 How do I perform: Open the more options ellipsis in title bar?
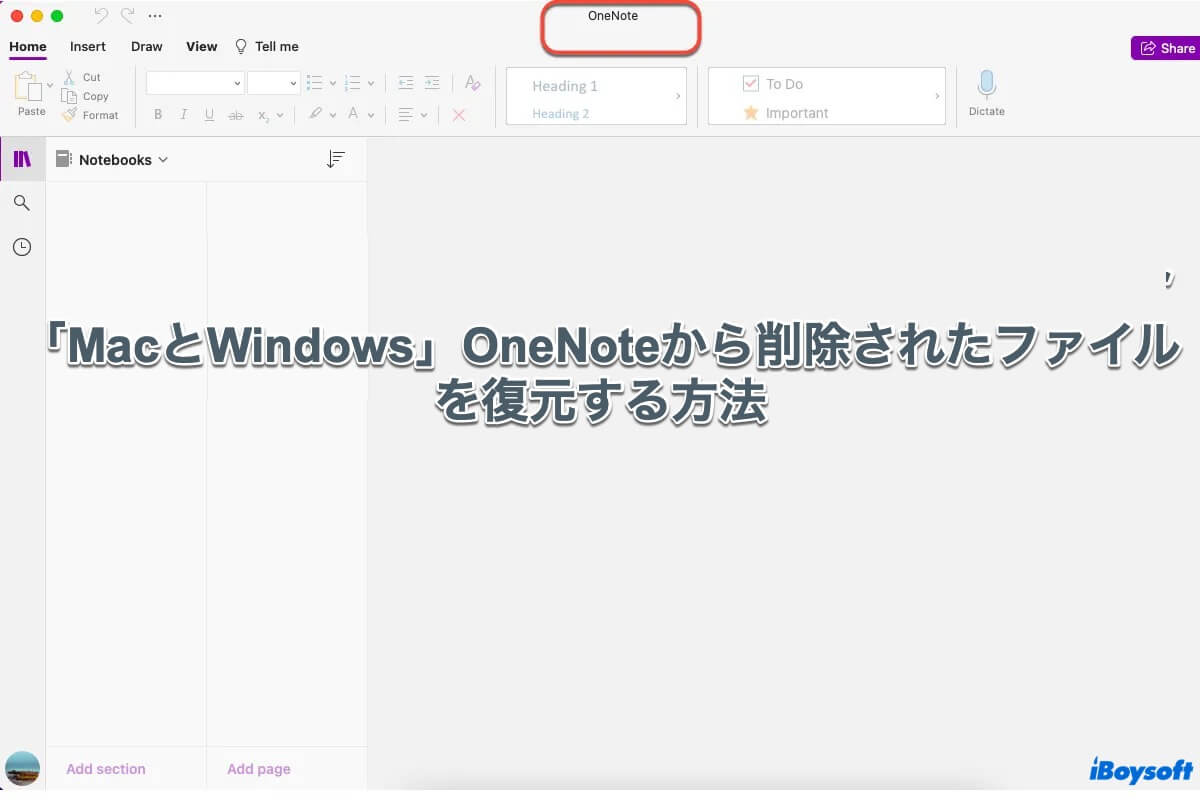pyautogui.click(x=154, y=16)
